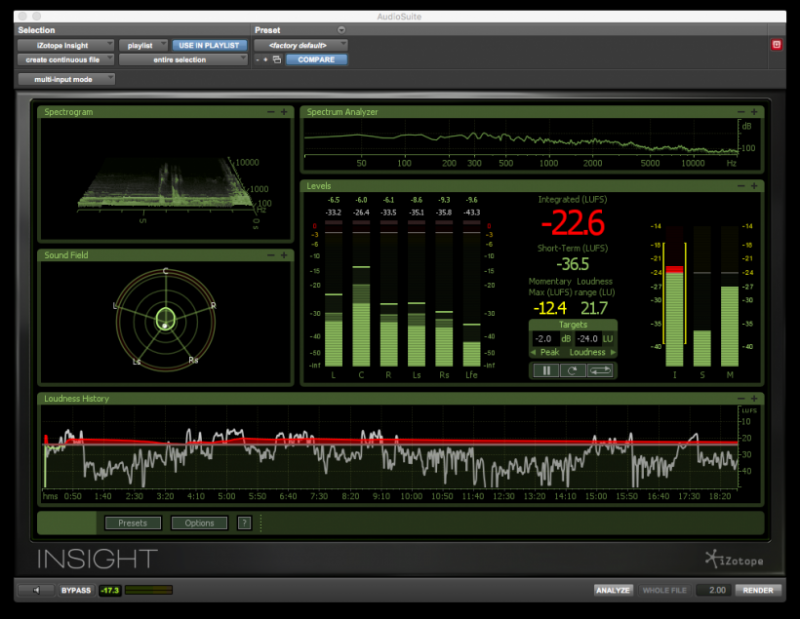Collapse the Spectrogram panel with minus icon

(x=271, y=112)
